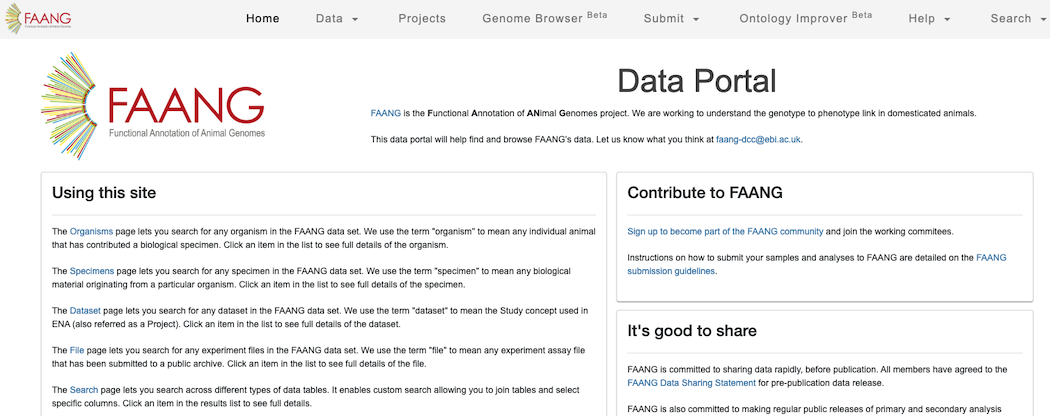Expand the Submit dropdown menu

pyautogui.click(x=672, y=19)
